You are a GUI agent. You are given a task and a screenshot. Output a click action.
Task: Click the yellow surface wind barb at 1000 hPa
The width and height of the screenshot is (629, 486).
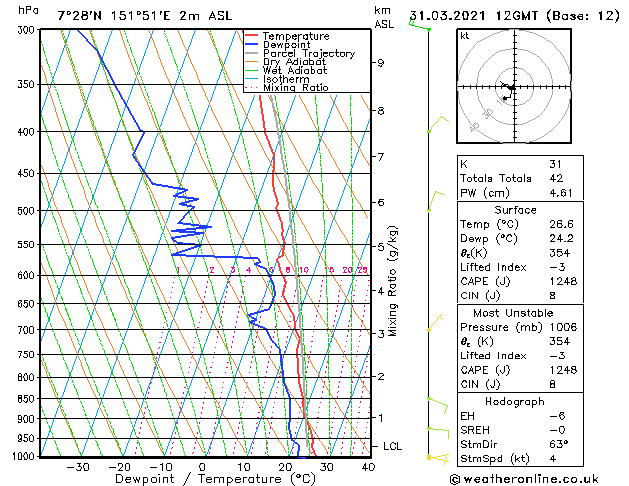pos(438,458)
